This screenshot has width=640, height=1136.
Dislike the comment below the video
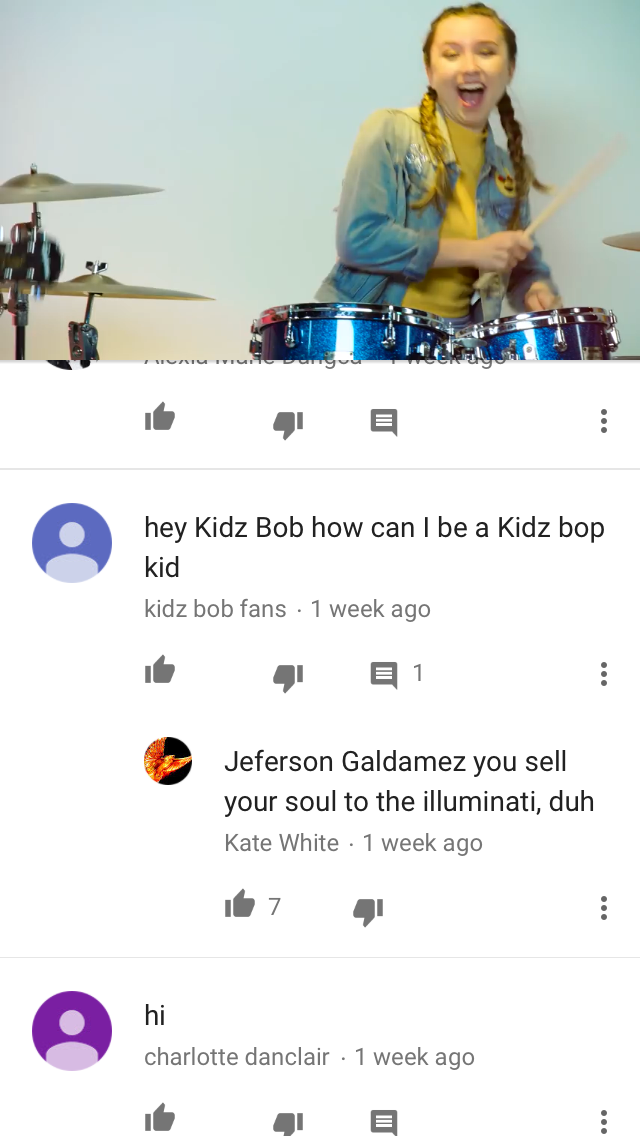coord(288,425)
